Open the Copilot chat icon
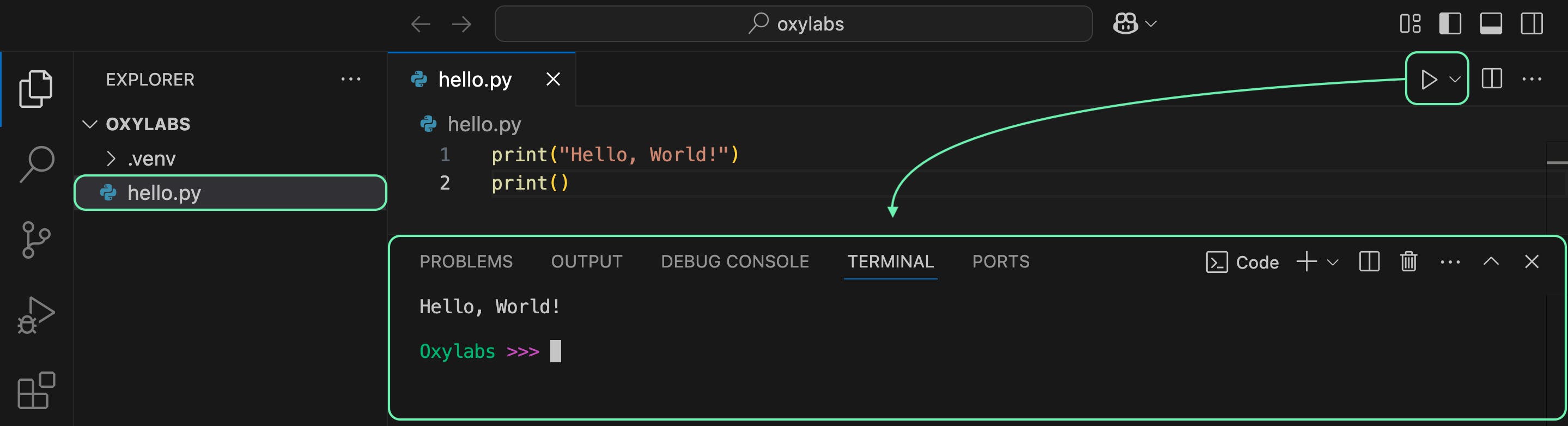Viewport: 1568px width, 426px height. tap(1125, 24)
